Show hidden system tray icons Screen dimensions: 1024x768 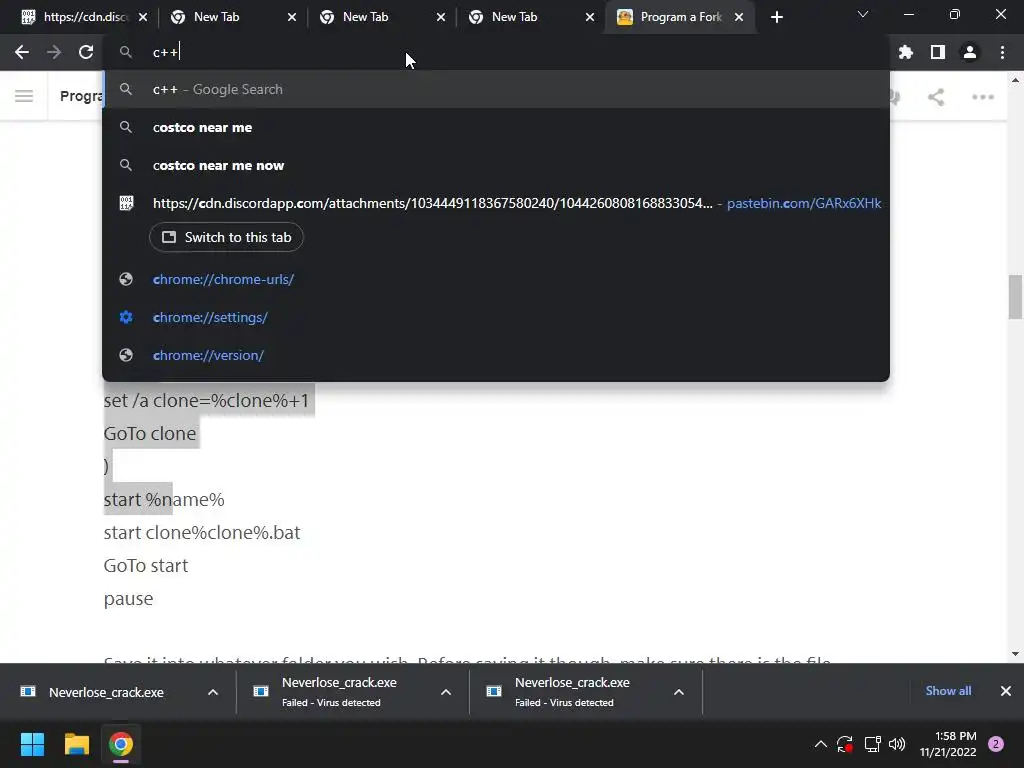click(821, 744)
